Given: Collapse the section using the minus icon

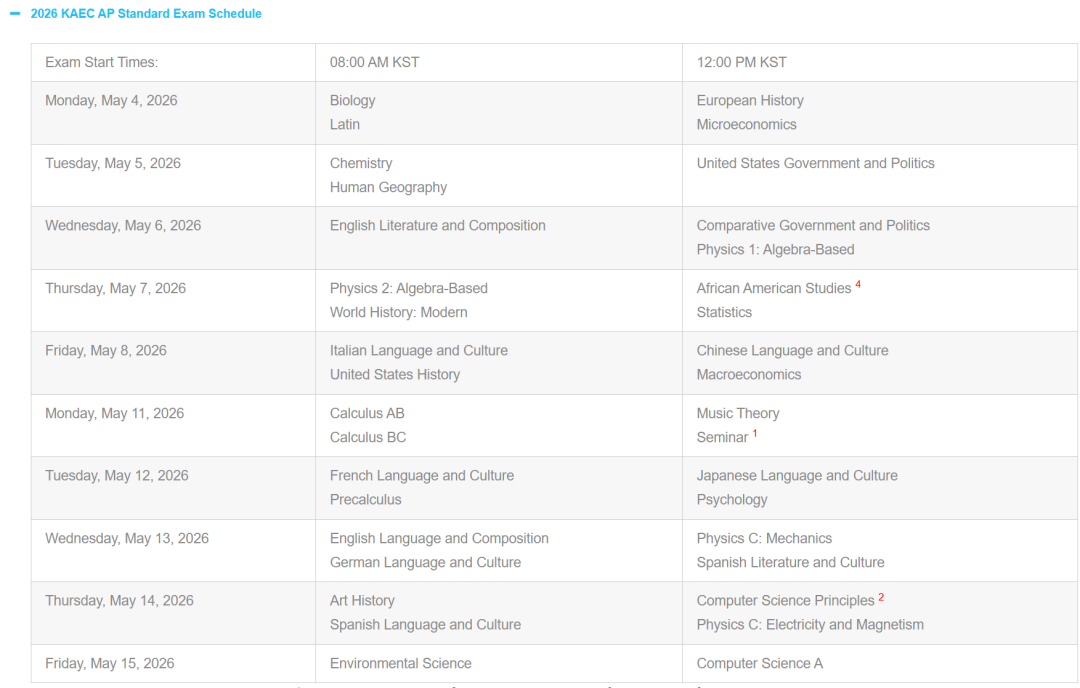Looking at the screenshot, I should tap(14, 14).
